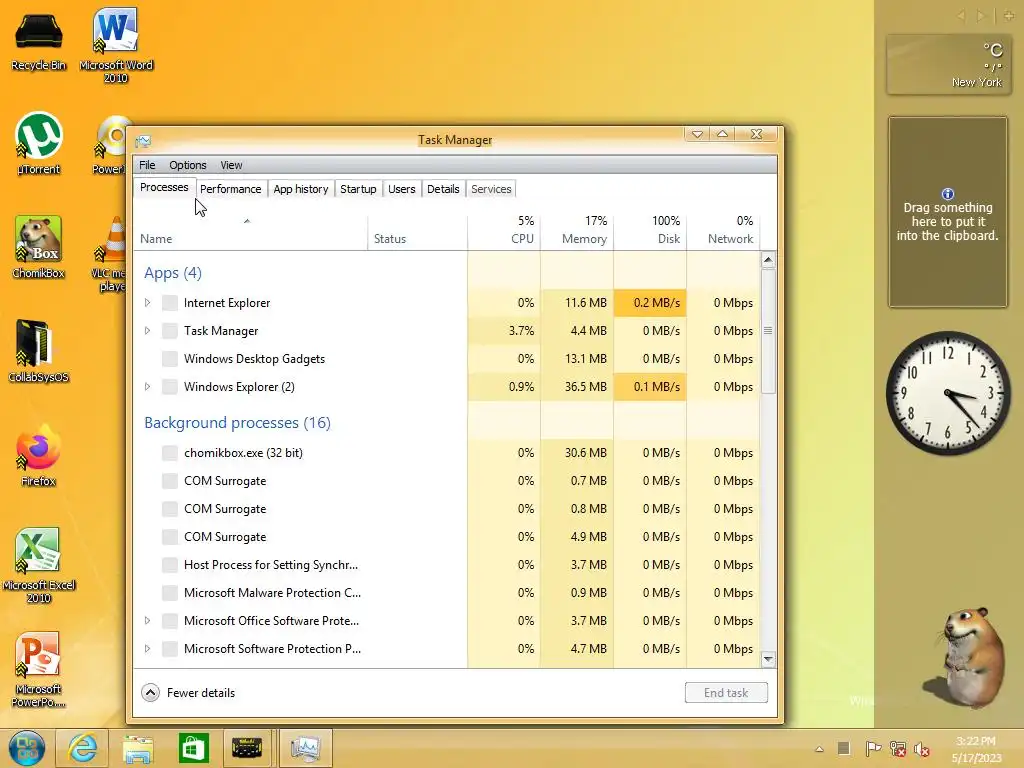This screenshot has height=768, width=1024.
Task: Launch Firefox from the desktop
Action: click(x=39, y=455)
